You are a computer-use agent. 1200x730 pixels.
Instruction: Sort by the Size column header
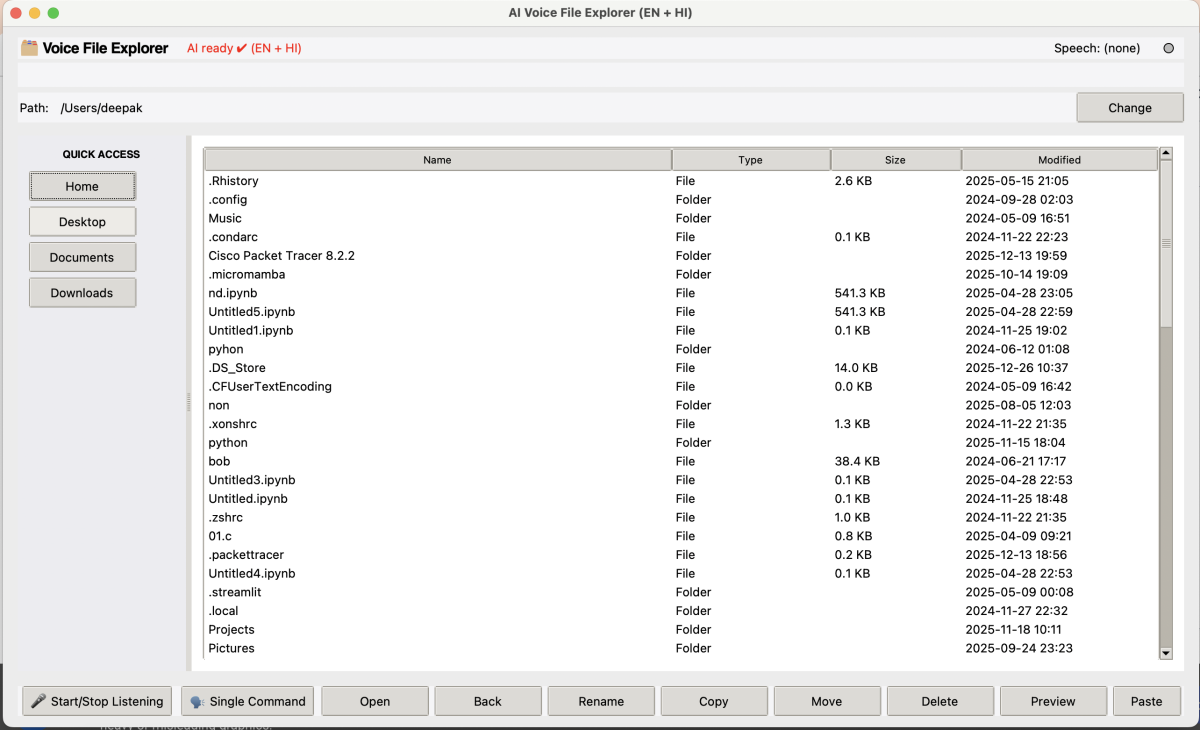coord(895,160)
